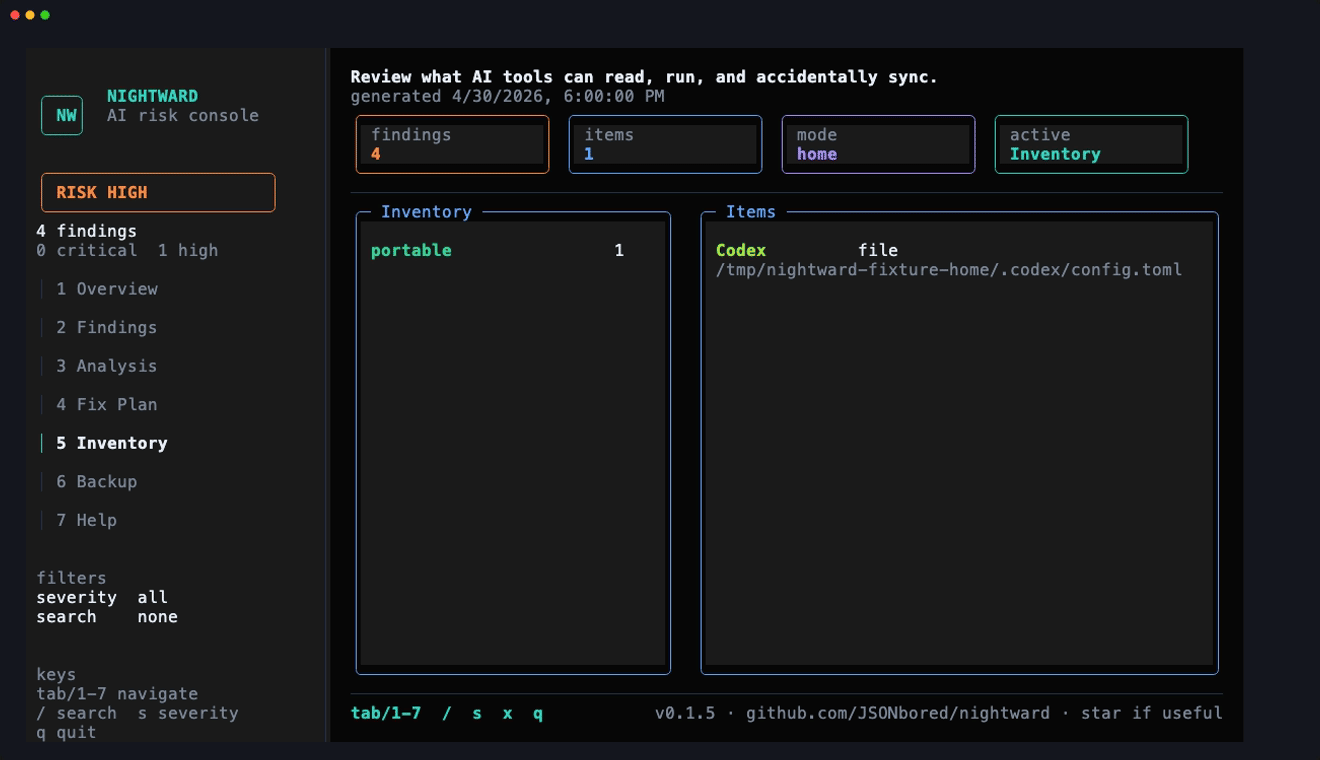Click the 'AI risk console' subtitle
The width and height of the screenshot is (1320, 760).
click(183, 115)
